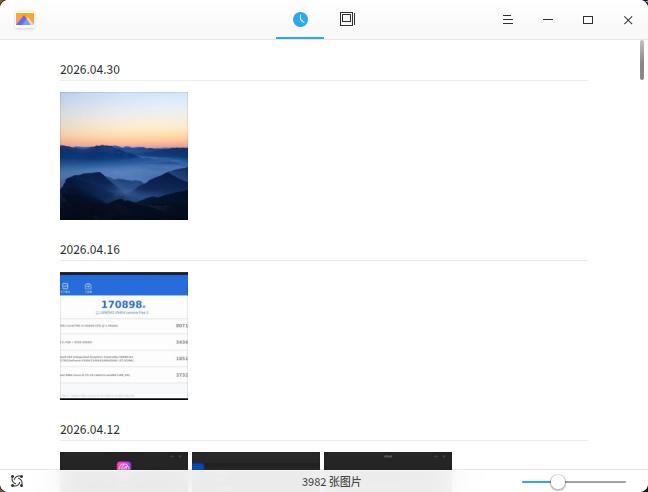Open the 170898 benchmark screenshot thumbnail
Image resolution: width=648 pixels, height=492 pixels.
point(124,336)
